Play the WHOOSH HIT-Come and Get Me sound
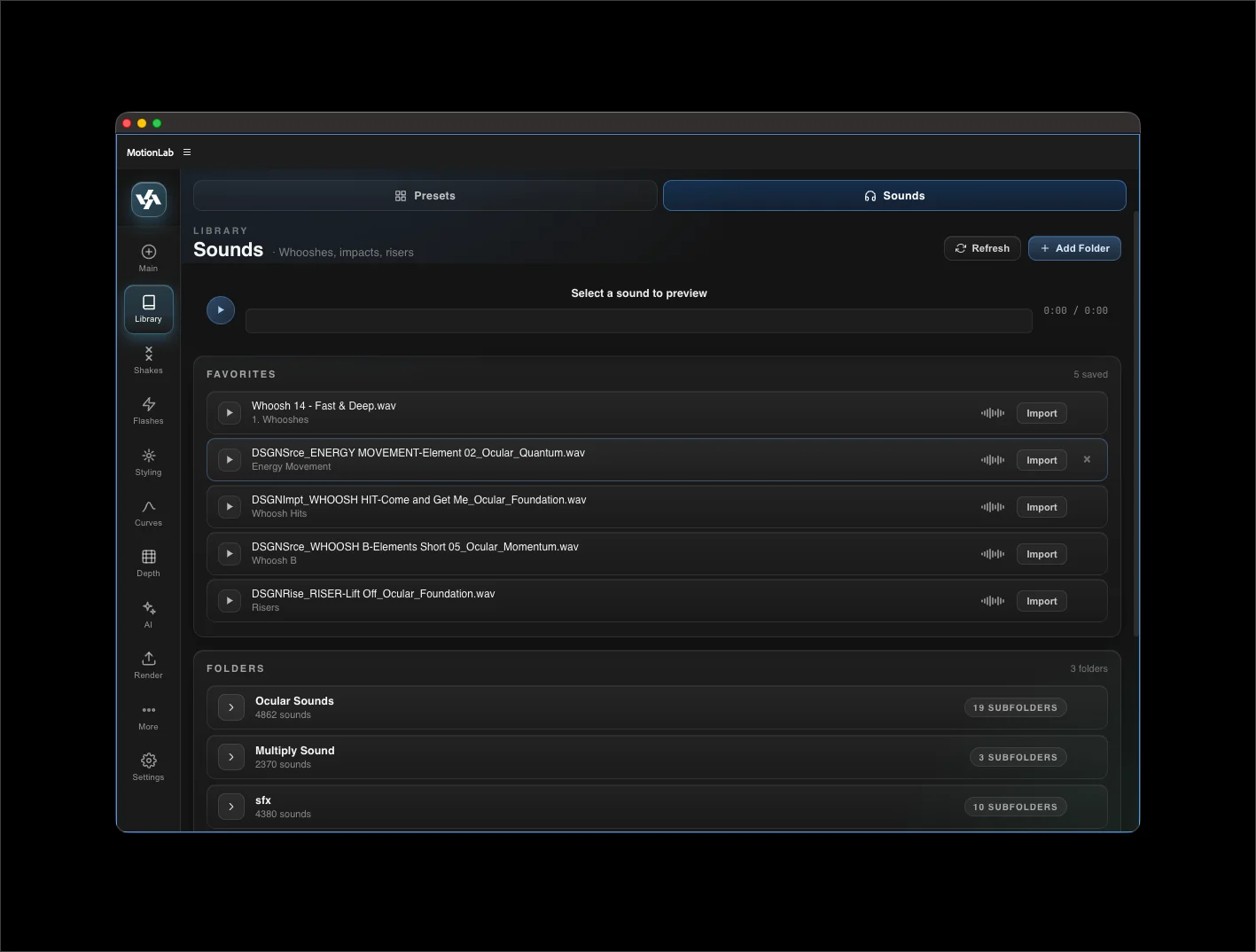This screenshot has height=952, width=1256. 230,507
